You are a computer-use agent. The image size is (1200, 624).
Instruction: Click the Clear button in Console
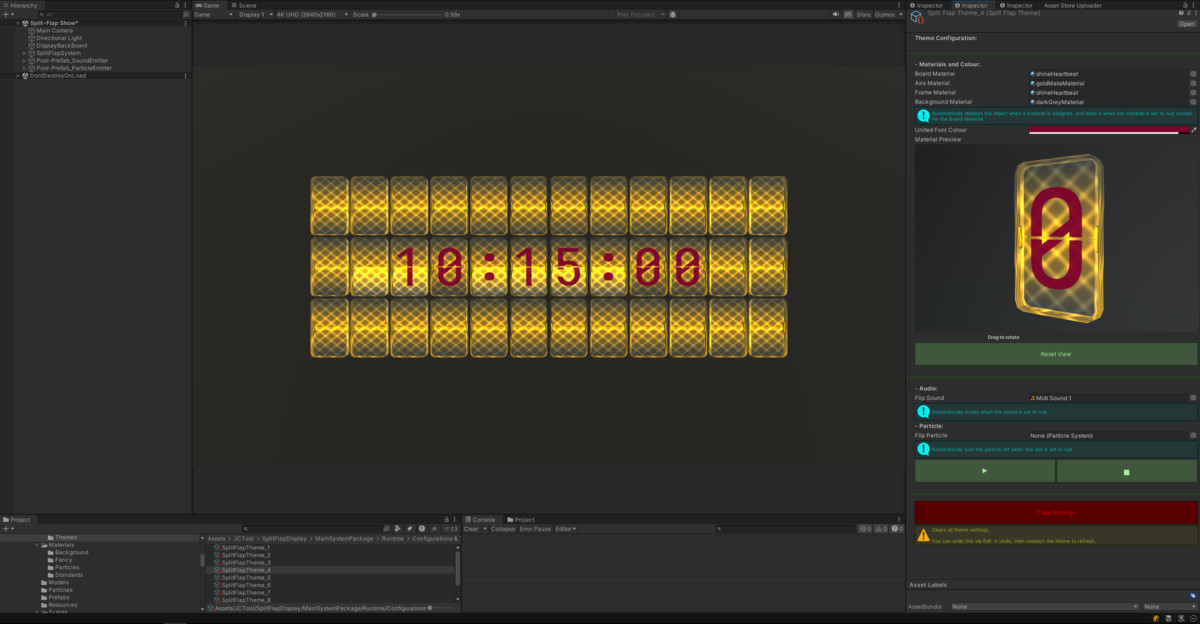(x=472, y=529)
